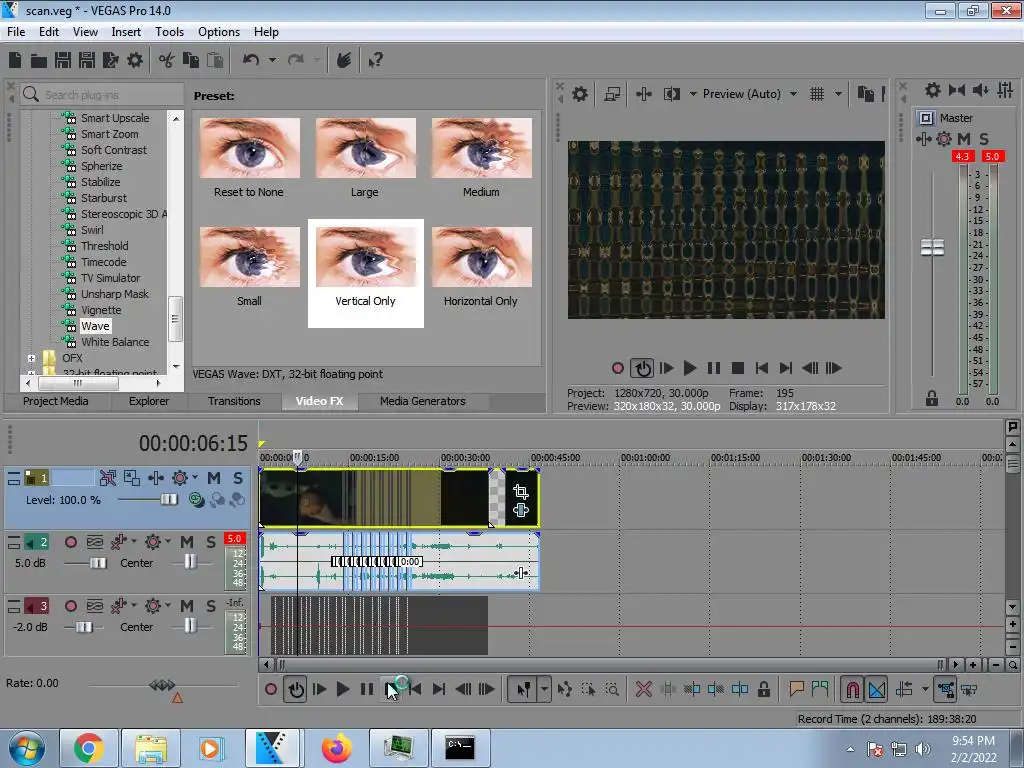The height and width of the screenshot is (768, 1024).
Task: Click video track Level slider
Action: [168, 500]
